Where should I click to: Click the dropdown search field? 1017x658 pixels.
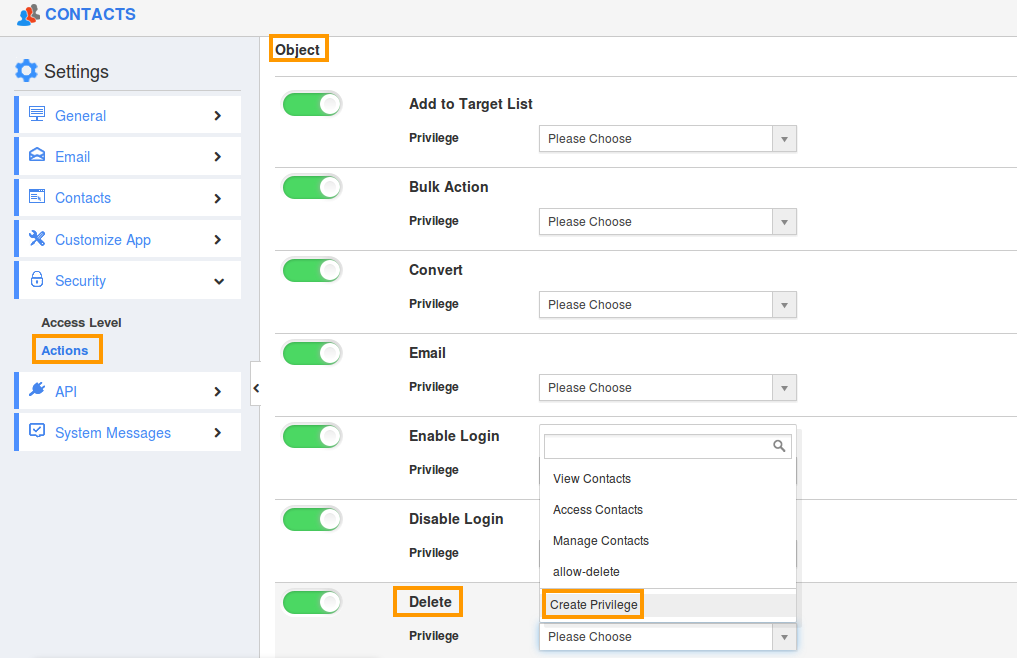660,445
